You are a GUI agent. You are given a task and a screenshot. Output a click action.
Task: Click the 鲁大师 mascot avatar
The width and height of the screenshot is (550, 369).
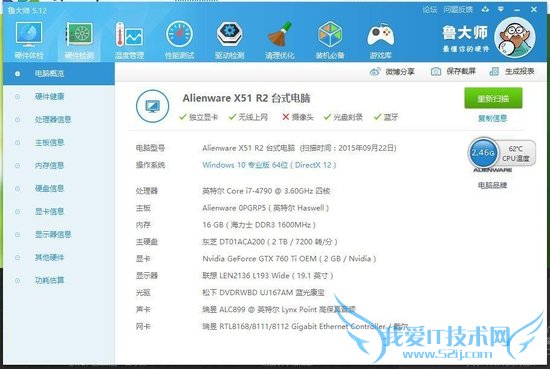pyautogui.click(x=515, y=38)
